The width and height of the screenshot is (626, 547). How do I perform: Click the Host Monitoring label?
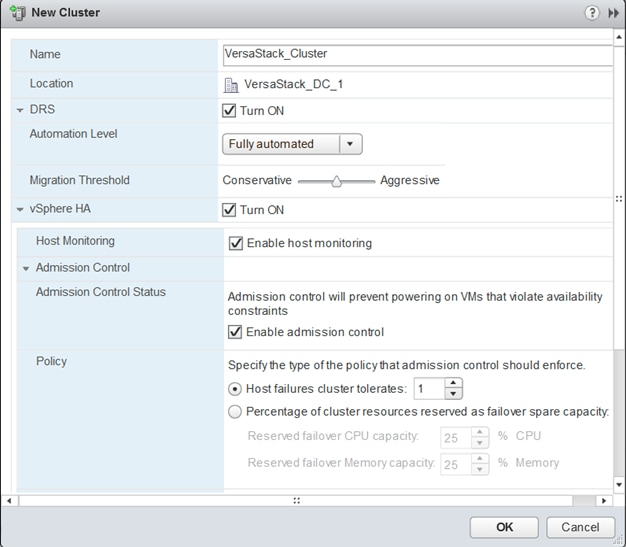click(x=75, y=241)
